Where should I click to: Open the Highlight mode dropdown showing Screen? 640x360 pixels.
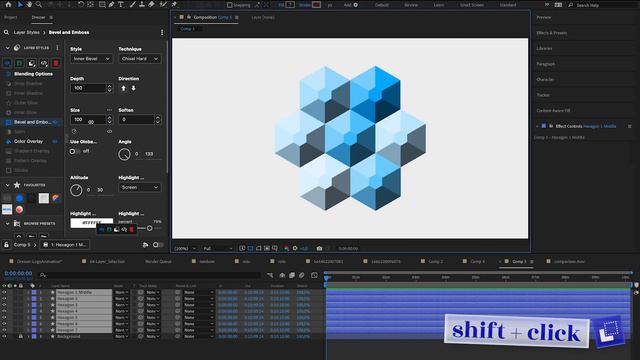click(140, 187)
